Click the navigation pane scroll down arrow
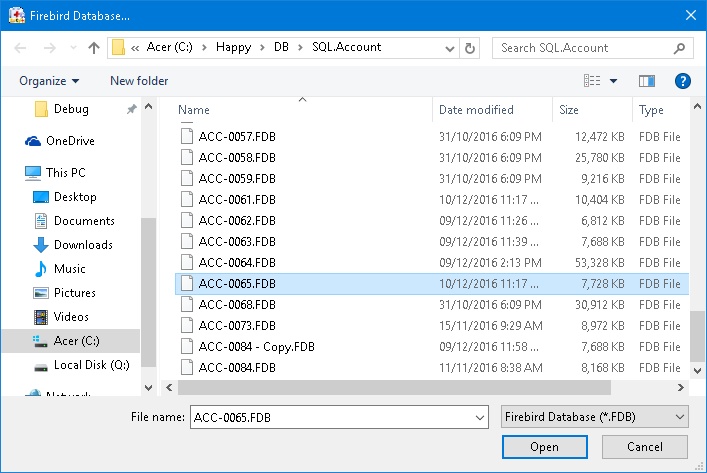This screenshot has width=707, height=473. coord(148,388)
